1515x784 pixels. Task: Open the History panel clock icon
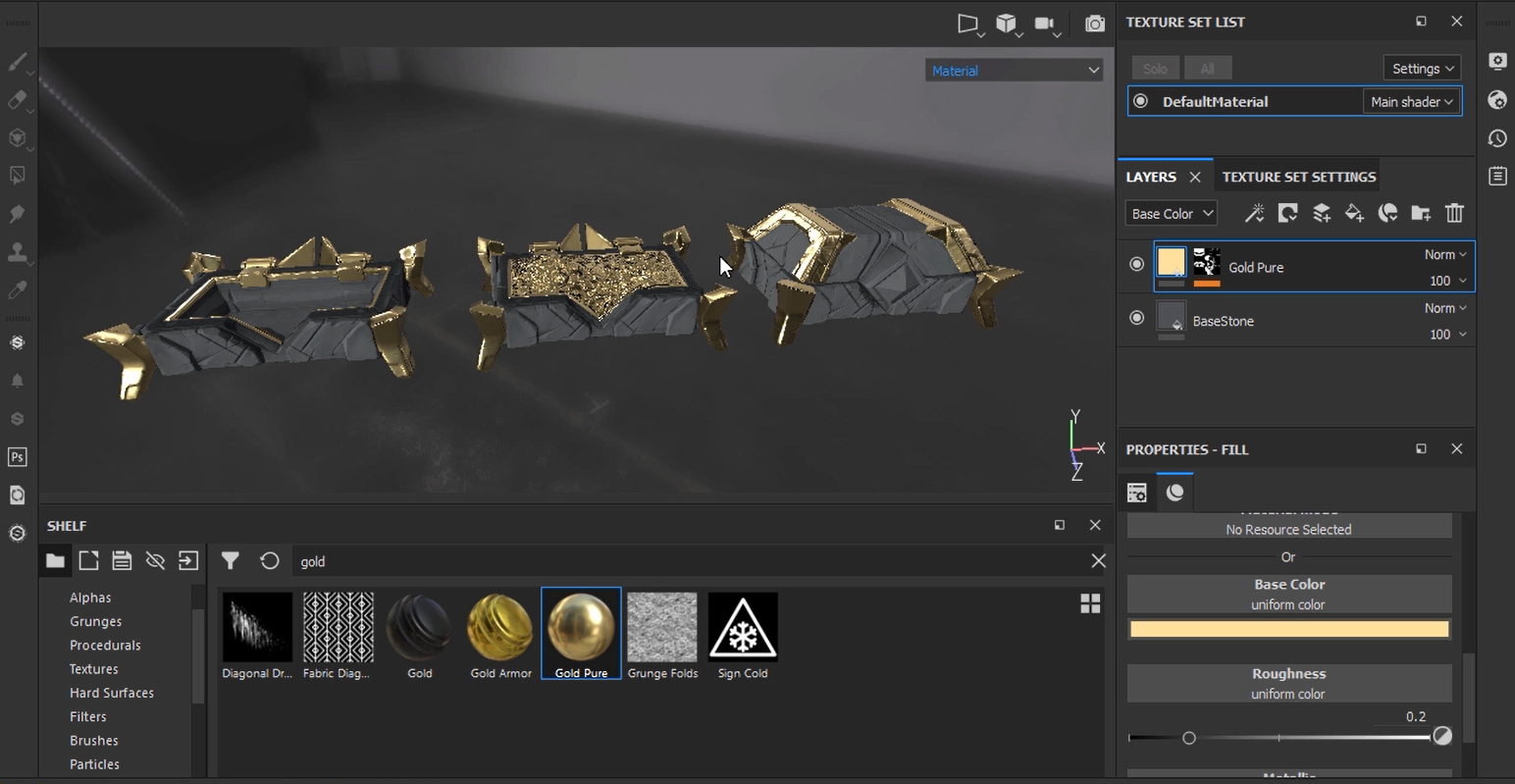[1497, 138]
